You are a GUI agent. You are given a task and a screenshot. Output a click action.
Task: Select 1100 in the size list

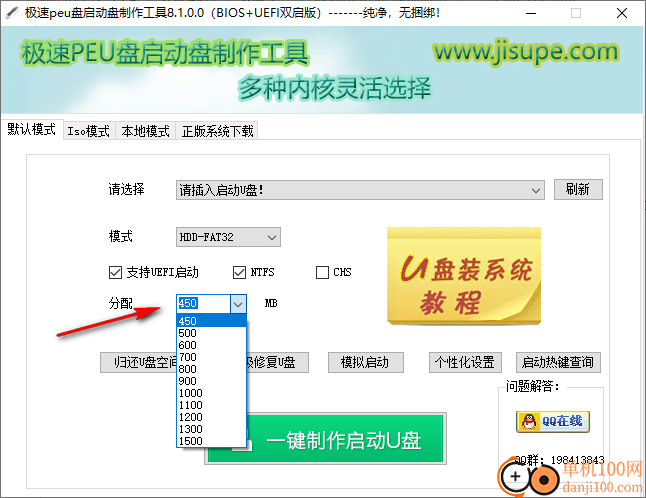point(211,405)
